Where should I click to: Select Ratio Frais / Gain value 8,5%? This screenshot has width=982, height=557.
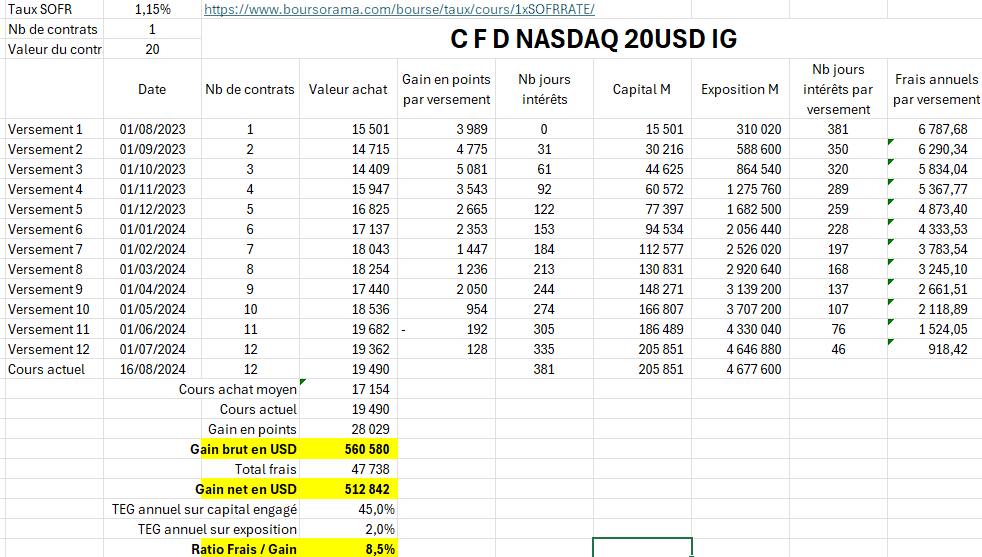click(x=348, y=549)
